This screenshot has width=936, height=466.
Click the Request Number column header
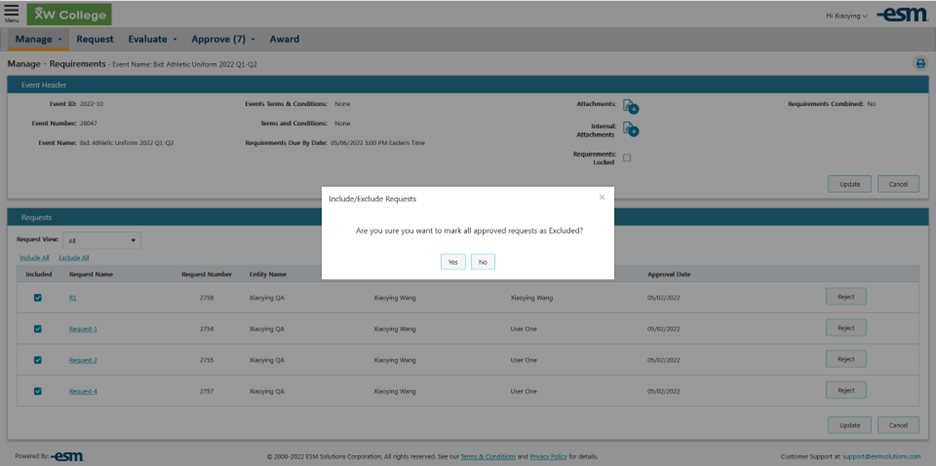click(207, 274)
